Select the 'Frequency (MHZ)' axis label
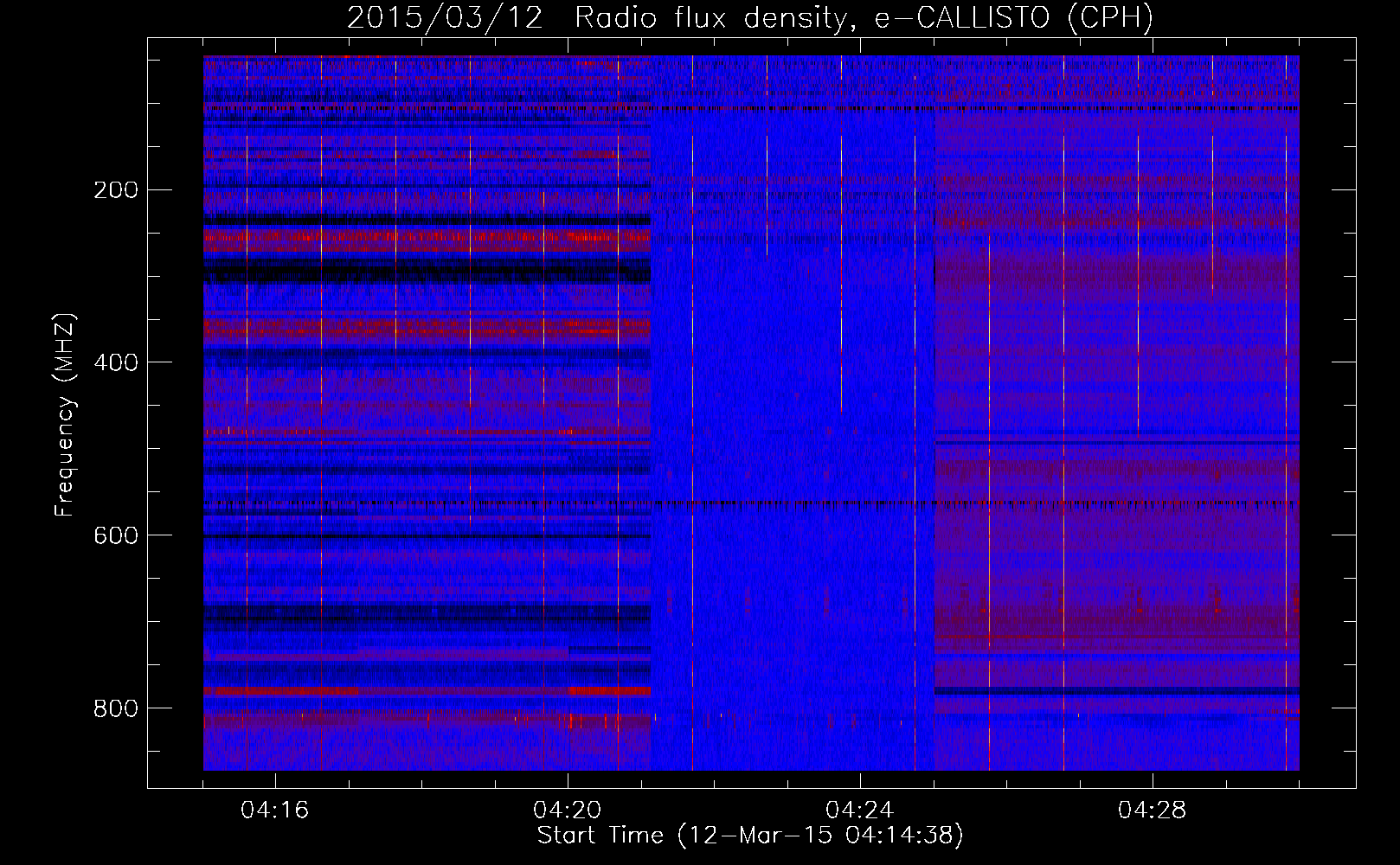1400x865 pixels. coord(65,414)
